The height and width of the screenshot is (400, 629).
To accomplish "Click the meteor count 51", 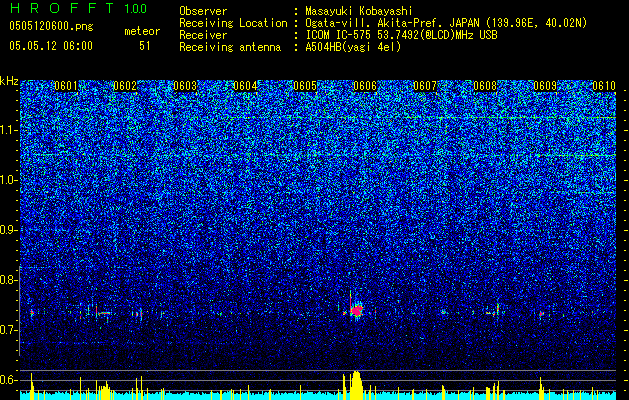I will (x=145, y=46).
